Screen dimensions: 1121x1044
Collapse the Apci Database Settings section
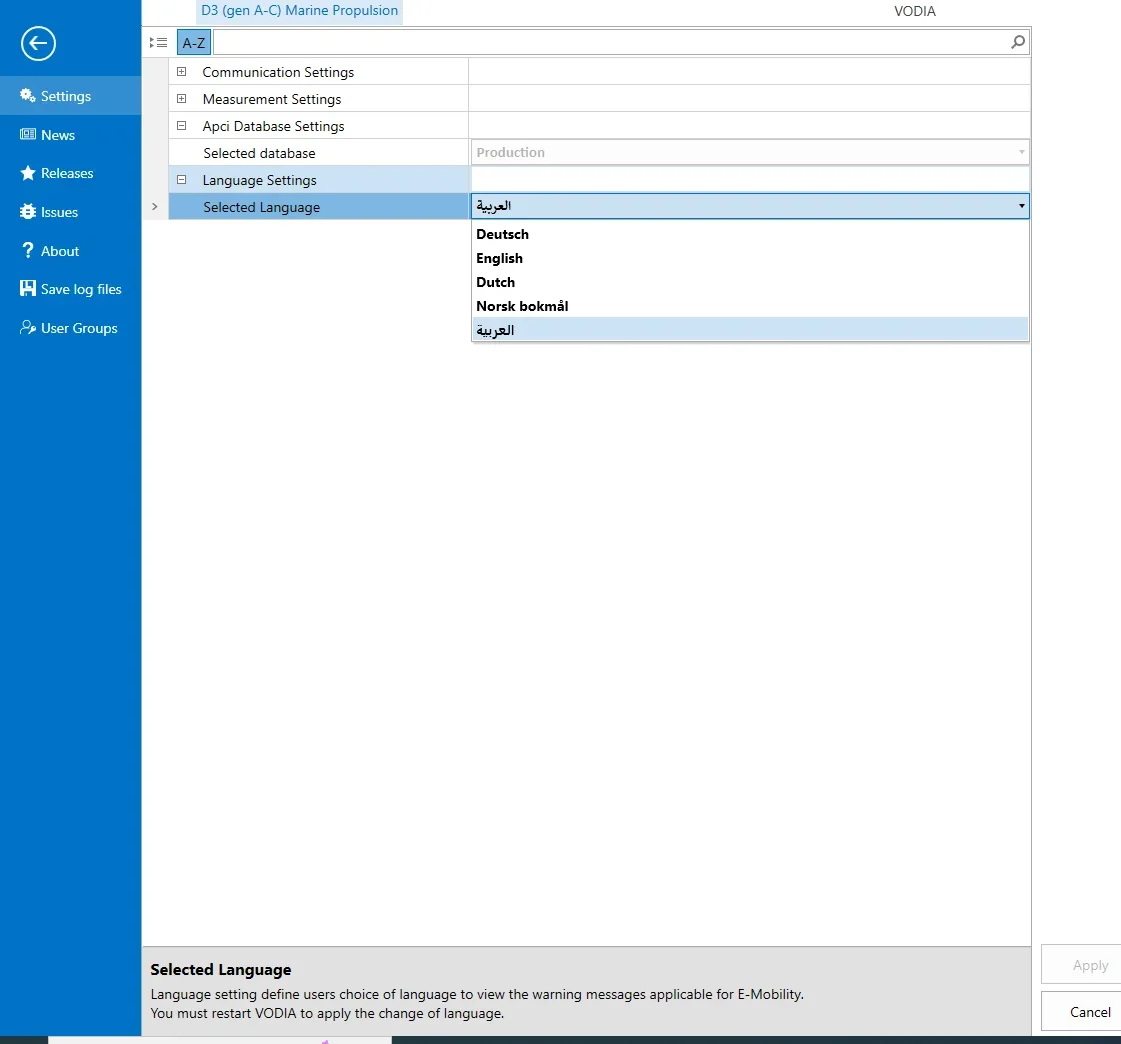(x=181, y=125)
